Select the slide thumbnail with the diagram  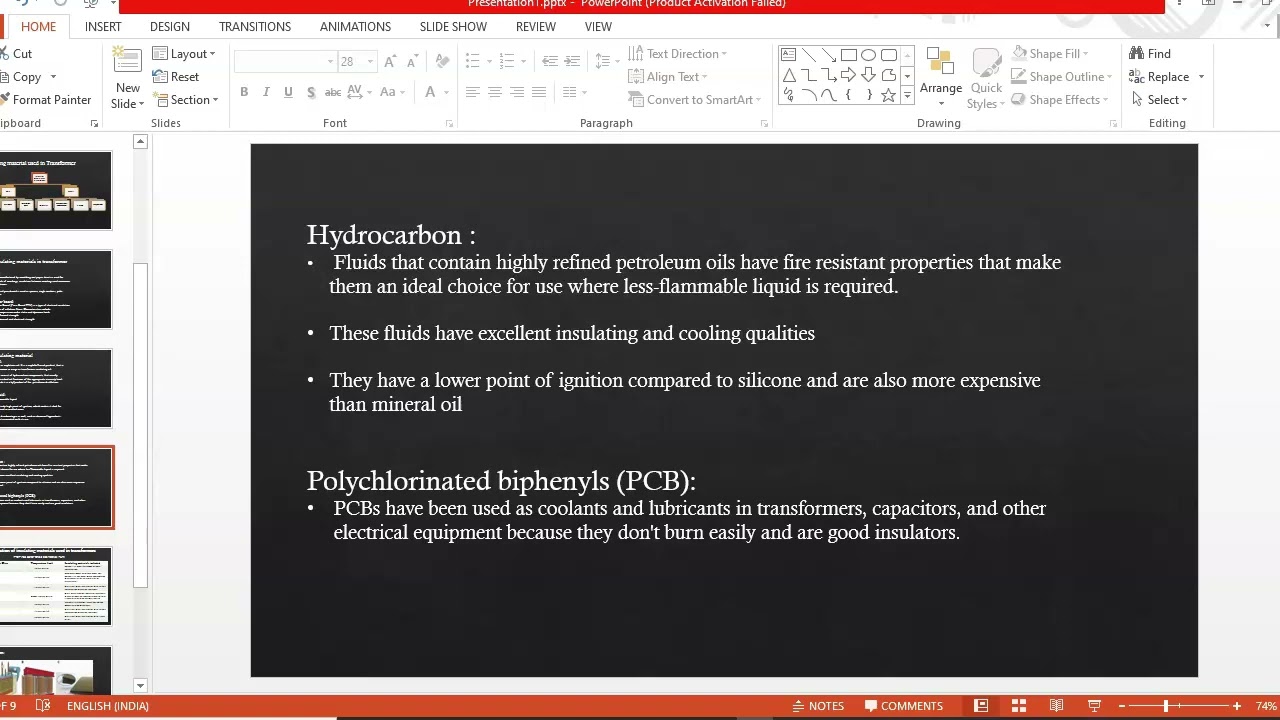coord(56,191)
